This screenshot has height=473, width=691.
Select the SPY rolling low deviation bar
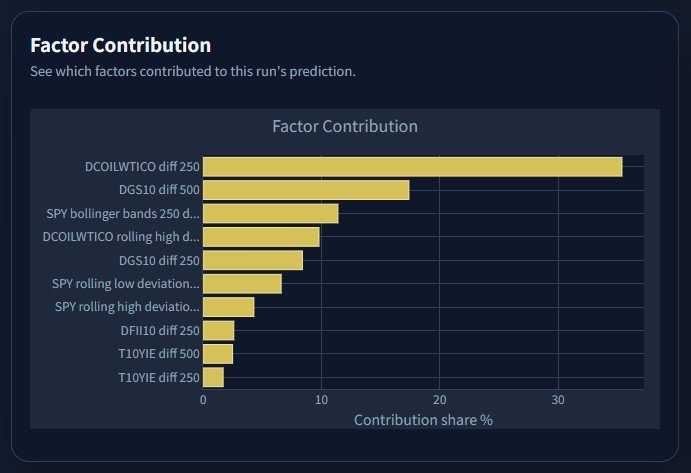point(242,284)
